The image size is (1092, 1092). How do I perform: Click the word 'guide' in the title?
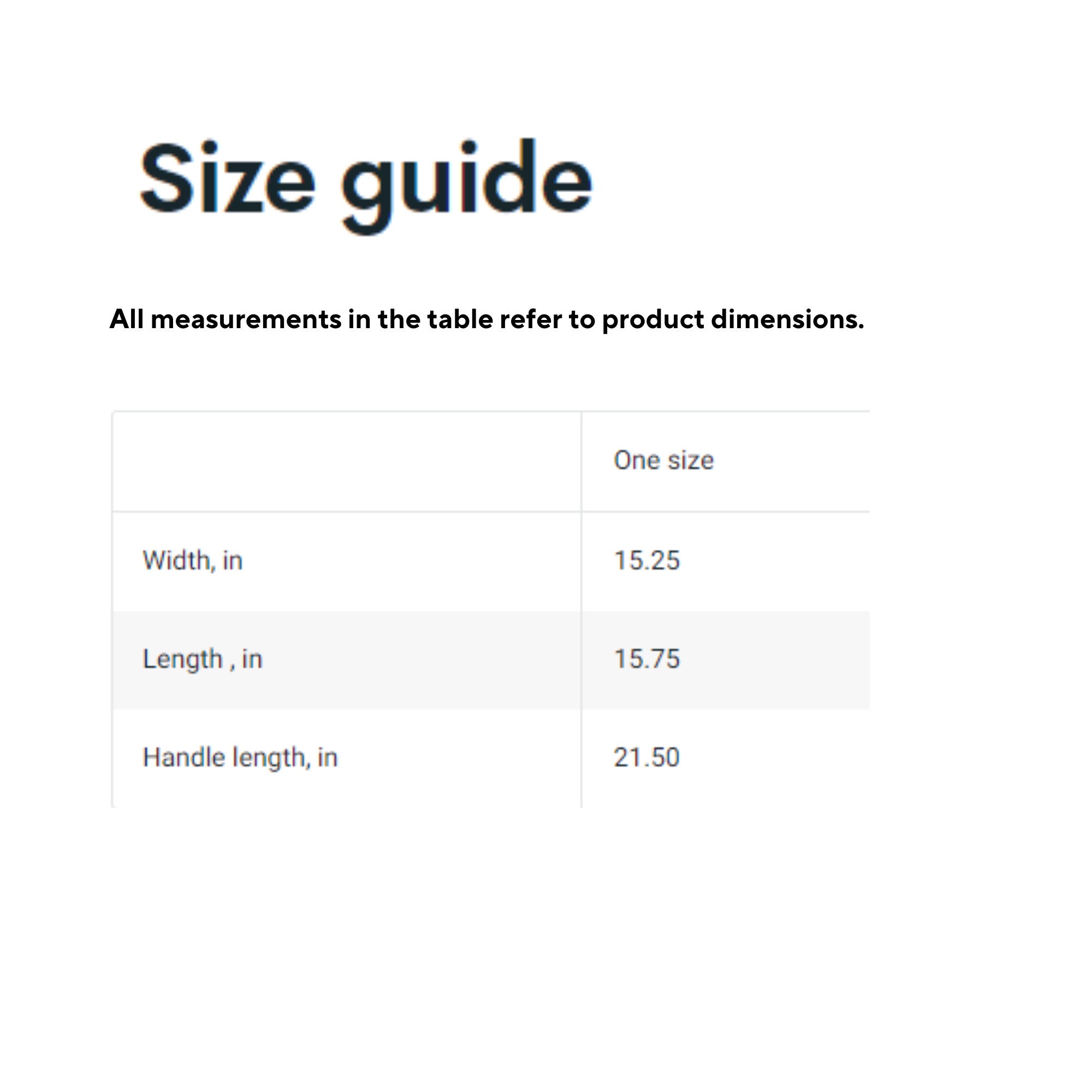467,186
